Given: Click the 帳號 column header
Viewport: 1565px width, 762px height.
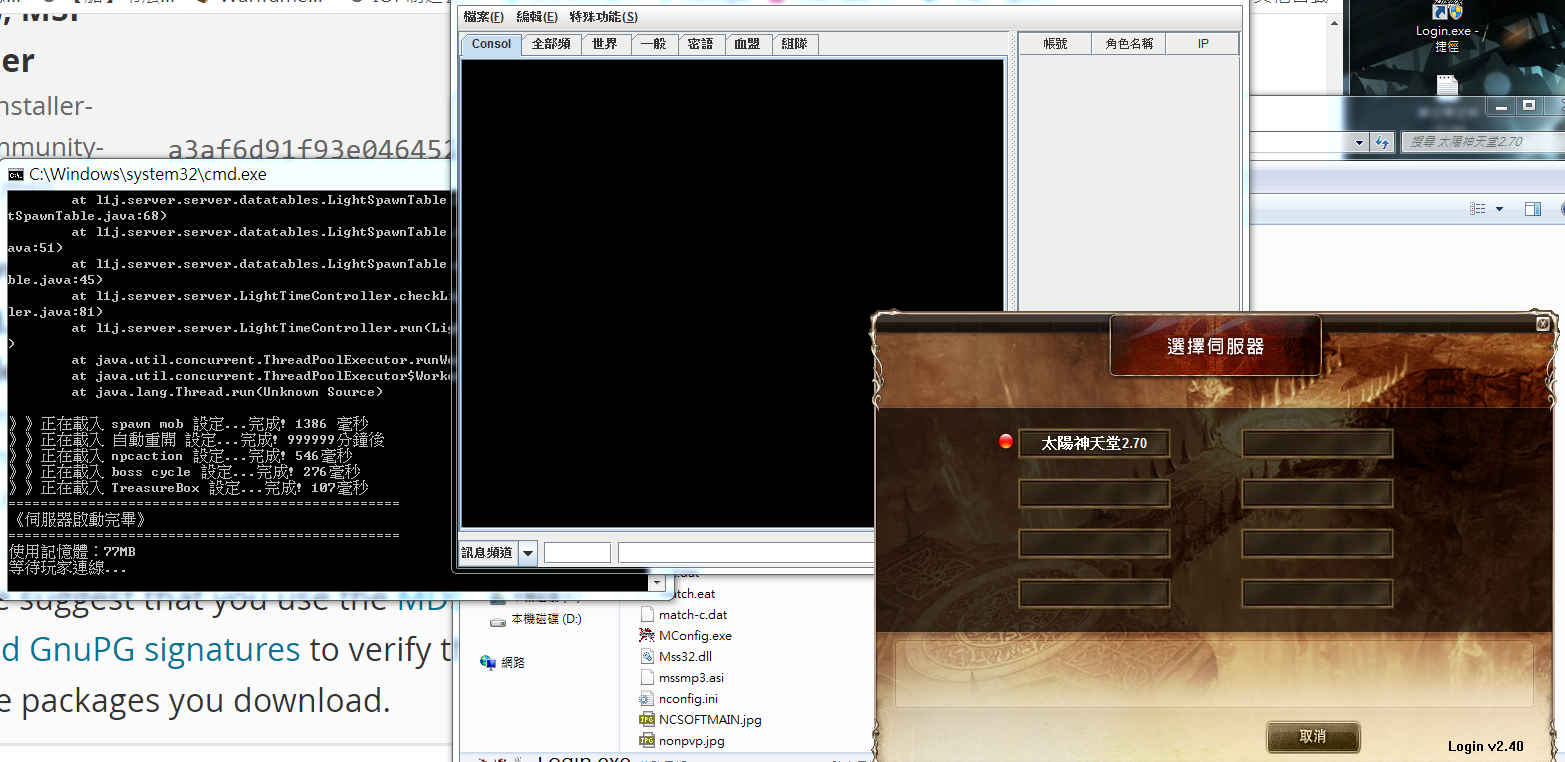Looking at the screenshot, I should pyautogui.click(x=1055, y=44).
